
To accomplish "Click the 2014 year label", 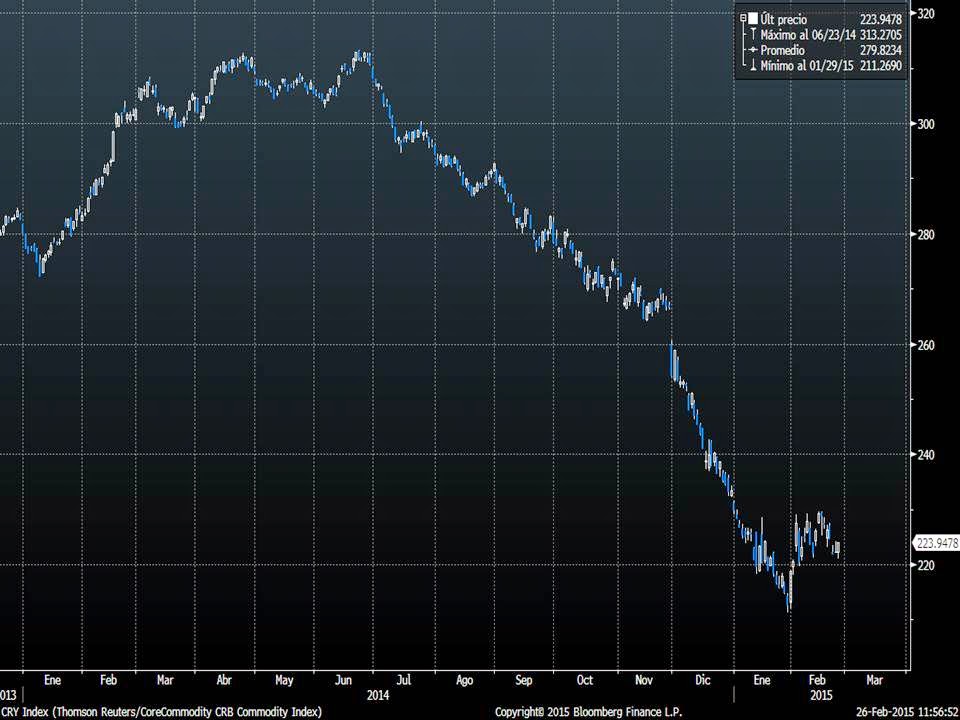I will coord(378,696).
